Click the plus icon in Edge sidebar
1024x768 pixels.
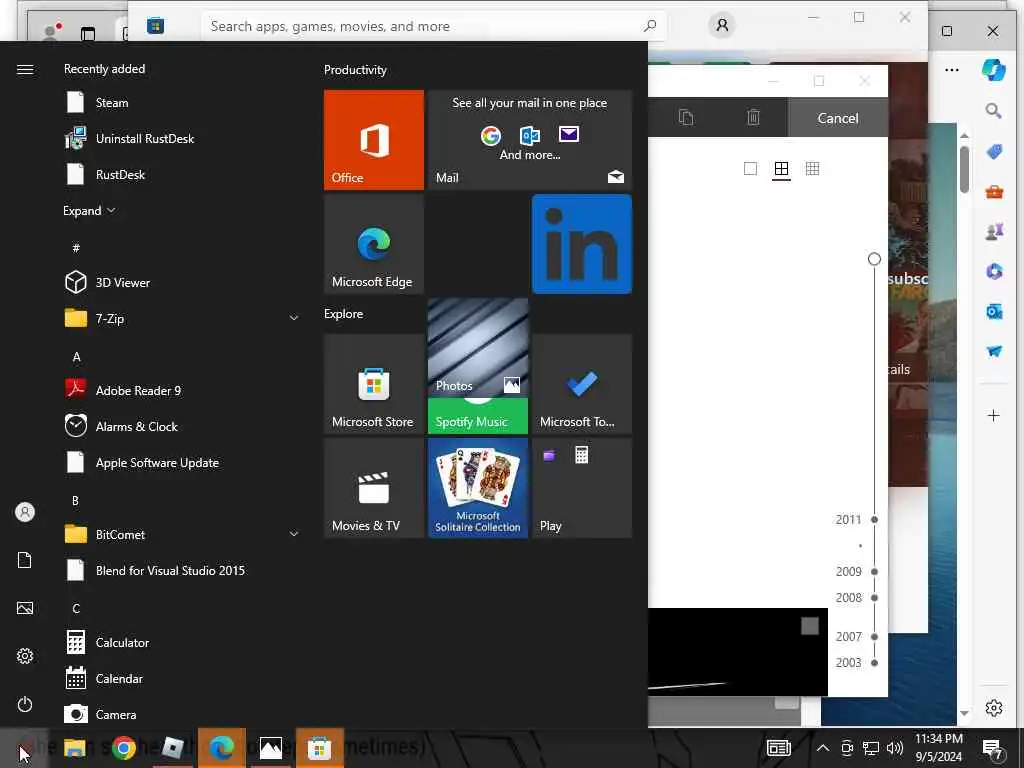pyautogui.click(x=993, y=415)
